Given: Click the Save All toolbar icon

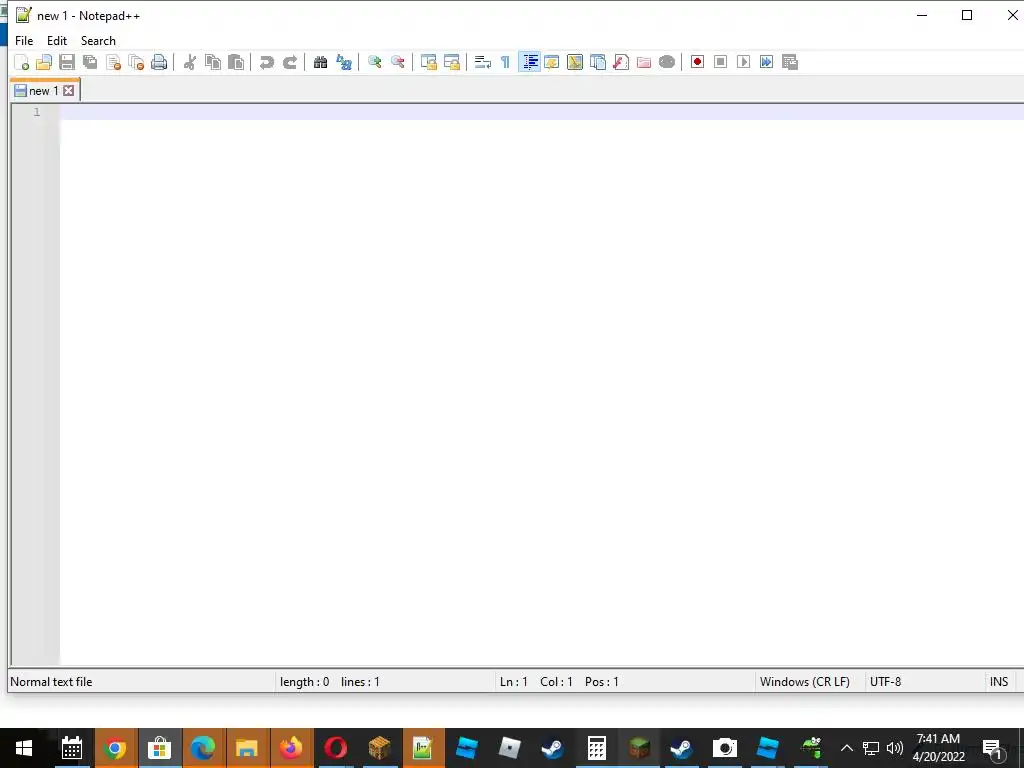Looking at the screenshot, I should pos(90,62).
